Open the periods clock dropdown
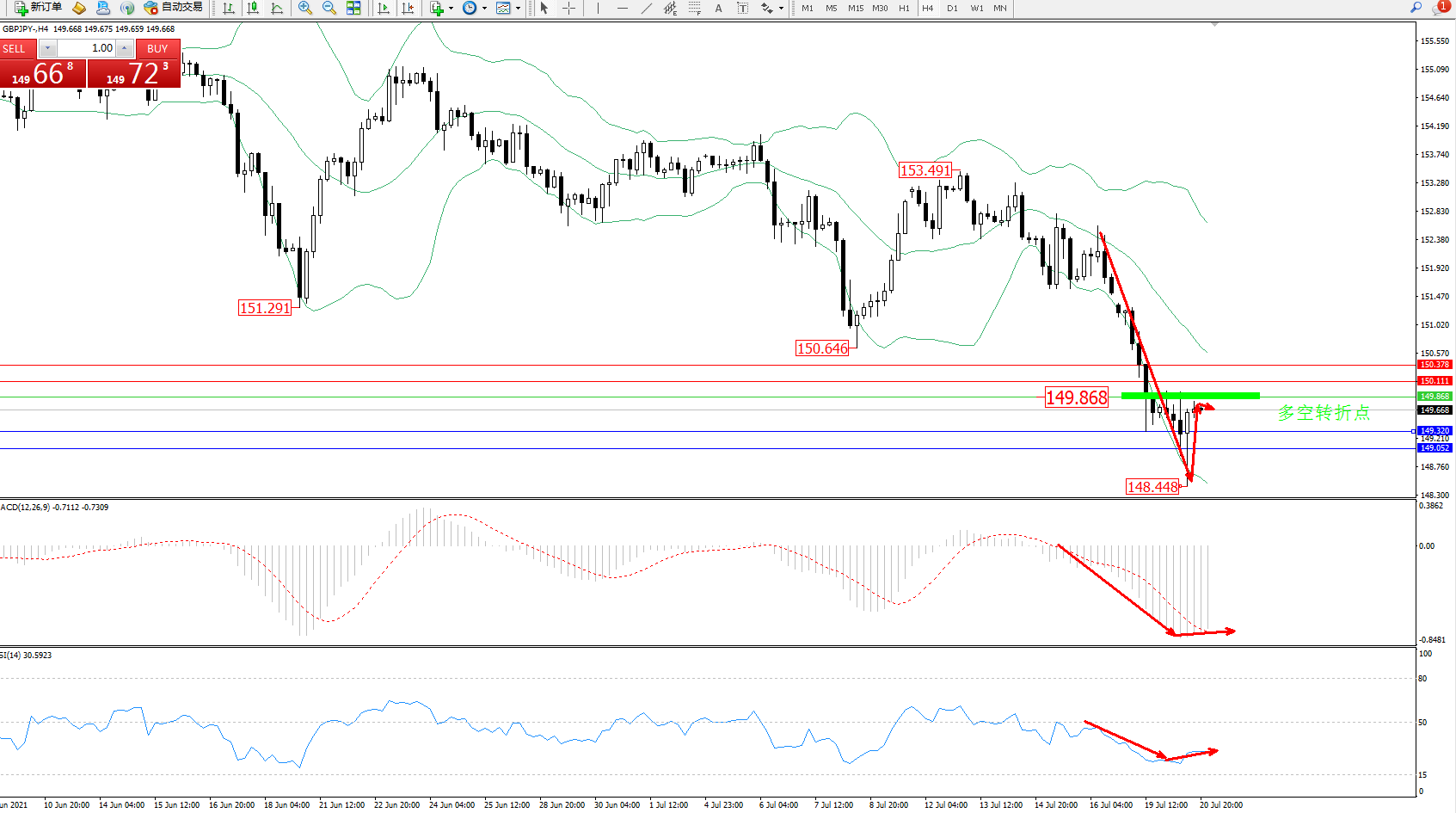This screenshot has width=1456, height=813. [x=484, y=8]
